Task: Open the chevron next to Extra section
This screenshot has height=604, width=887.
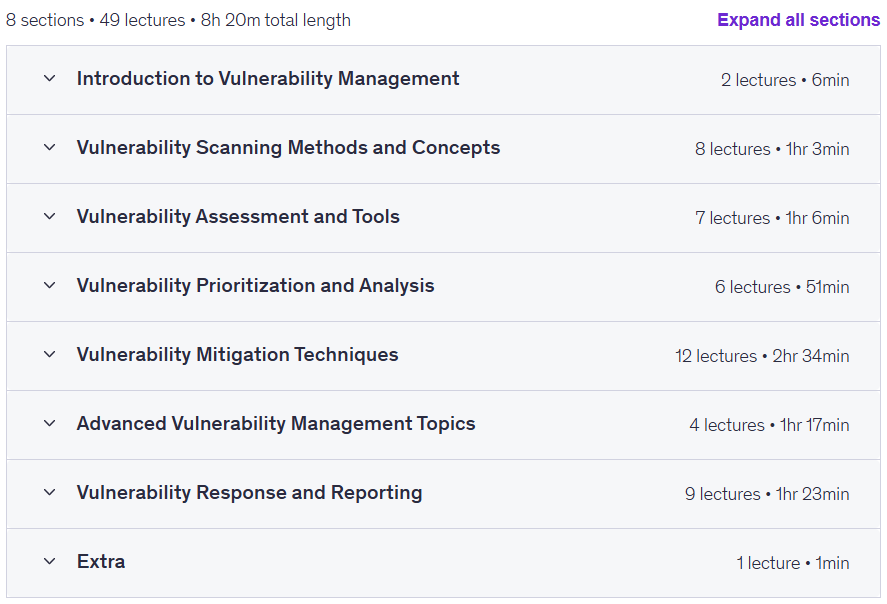Action: (x=50, y=562)
